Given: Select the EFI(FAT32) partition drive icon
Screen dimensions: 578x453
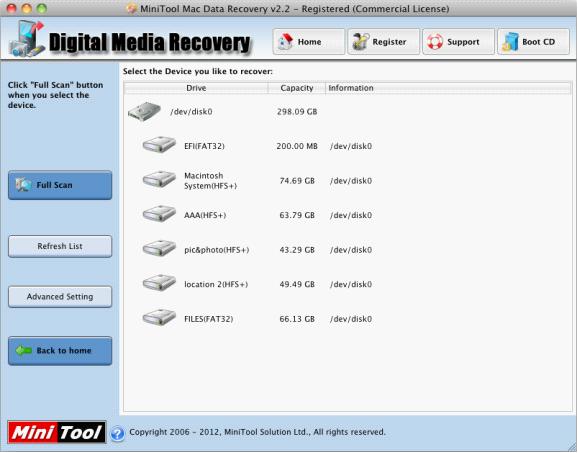Looking at the screenshot, I should (x=159, y=144).
